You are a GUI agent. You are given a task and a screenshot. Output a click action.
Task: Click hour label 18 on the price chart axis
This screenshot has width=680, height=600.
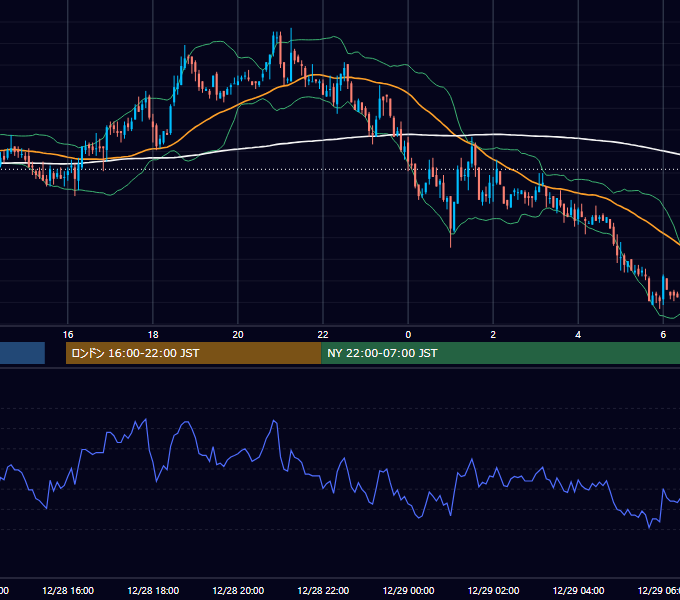coord(153,335)
